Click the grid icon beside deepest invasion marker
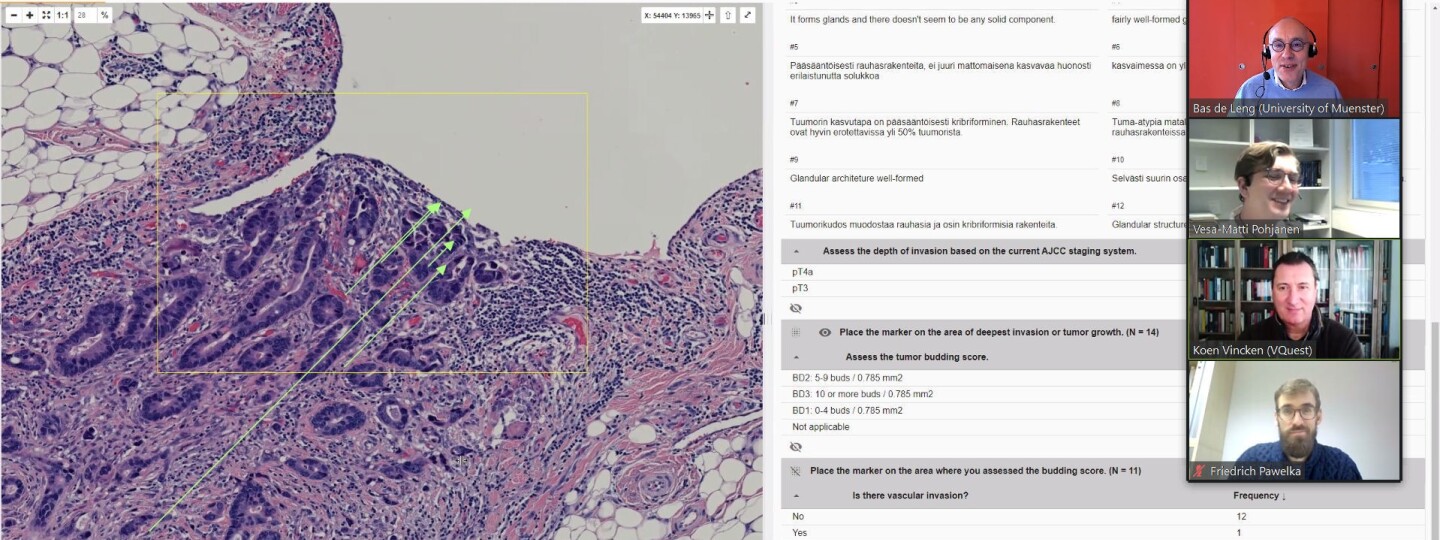The width and height of the screenshot is (1440, 540). (796, 332)
